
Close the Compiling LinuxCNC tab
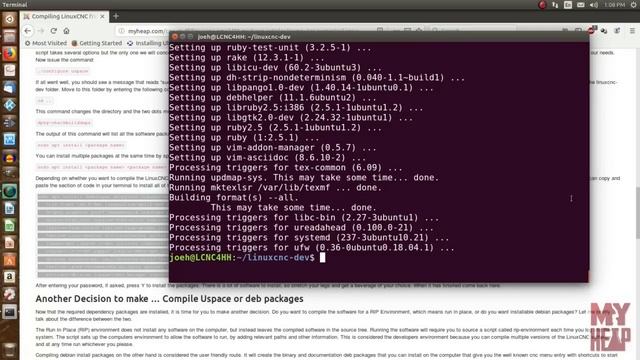pyautogui.click(x=102, y=16)
